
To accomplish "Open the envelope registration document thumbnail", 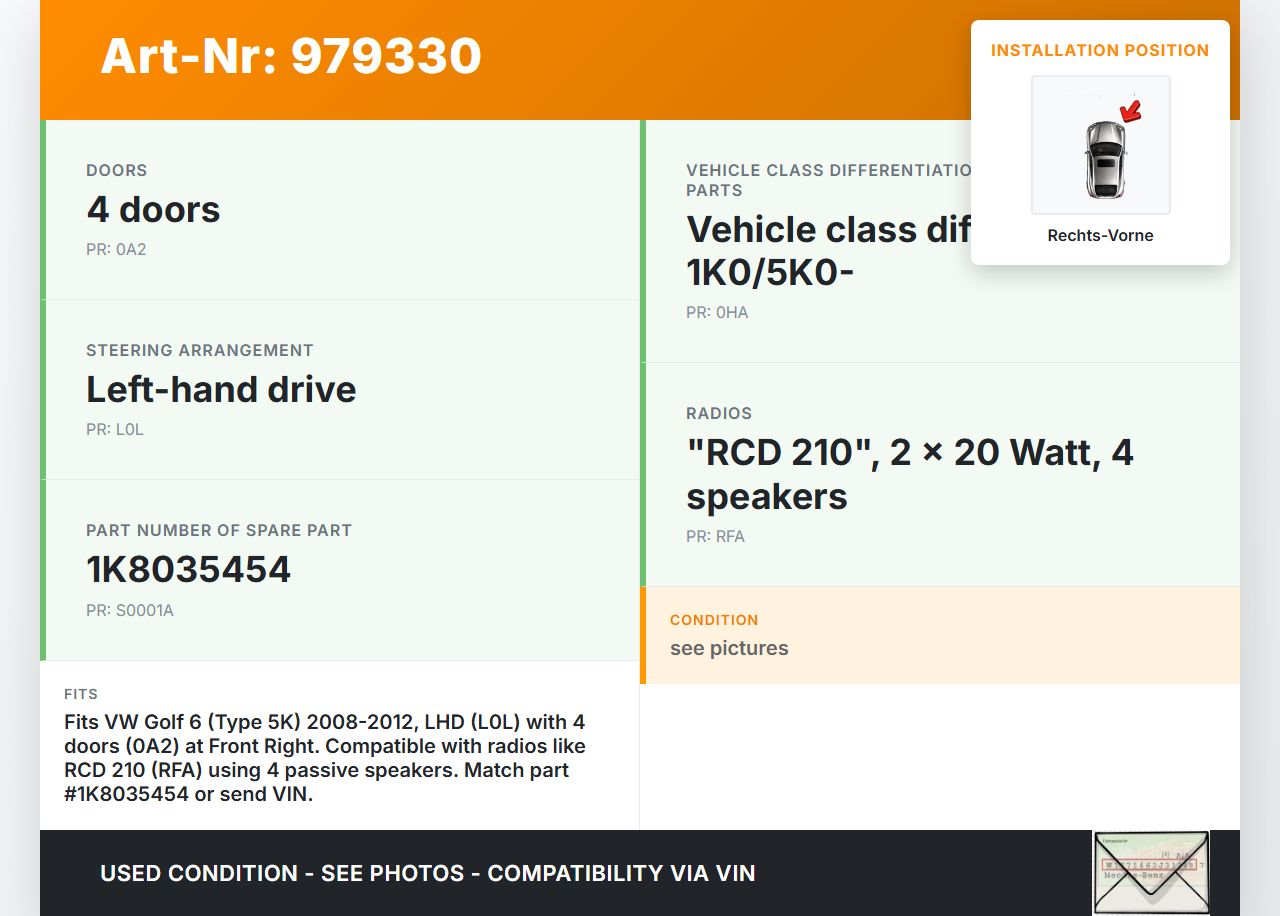I will [1151, 873].
